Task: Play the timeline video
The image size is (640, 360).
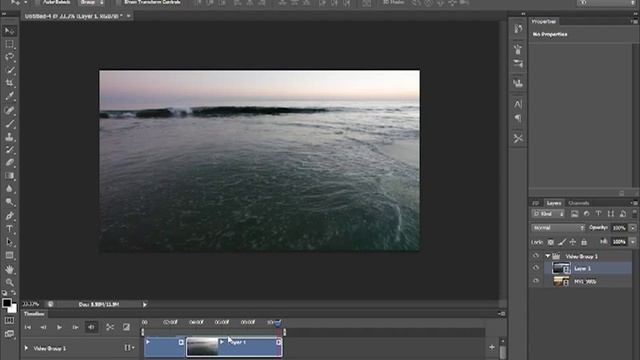Action: pyautogui.click(x=59, y=327)
